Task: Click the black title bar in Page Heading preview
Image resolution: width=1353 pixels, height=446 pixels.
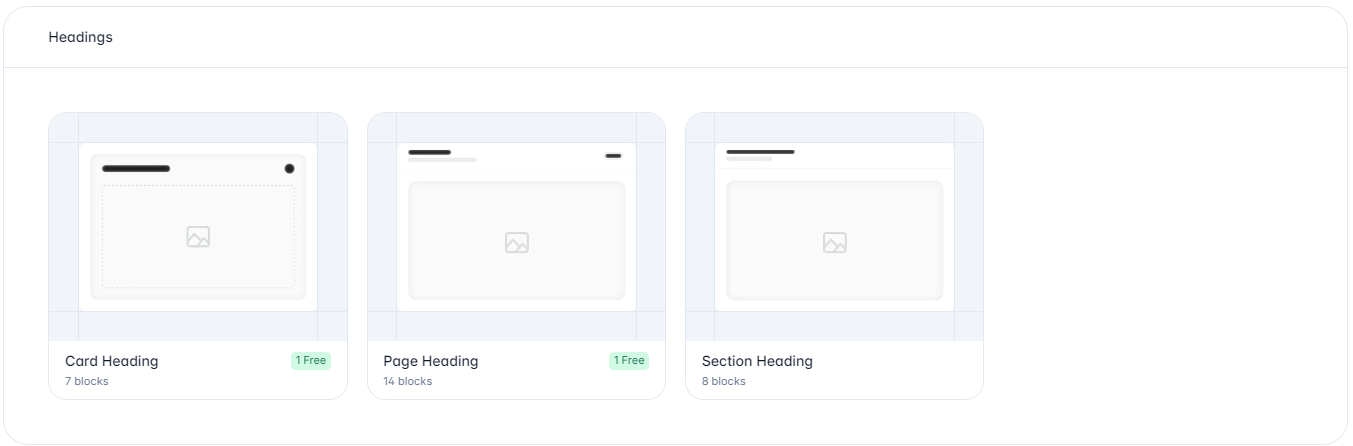Action: pos(429,153)
